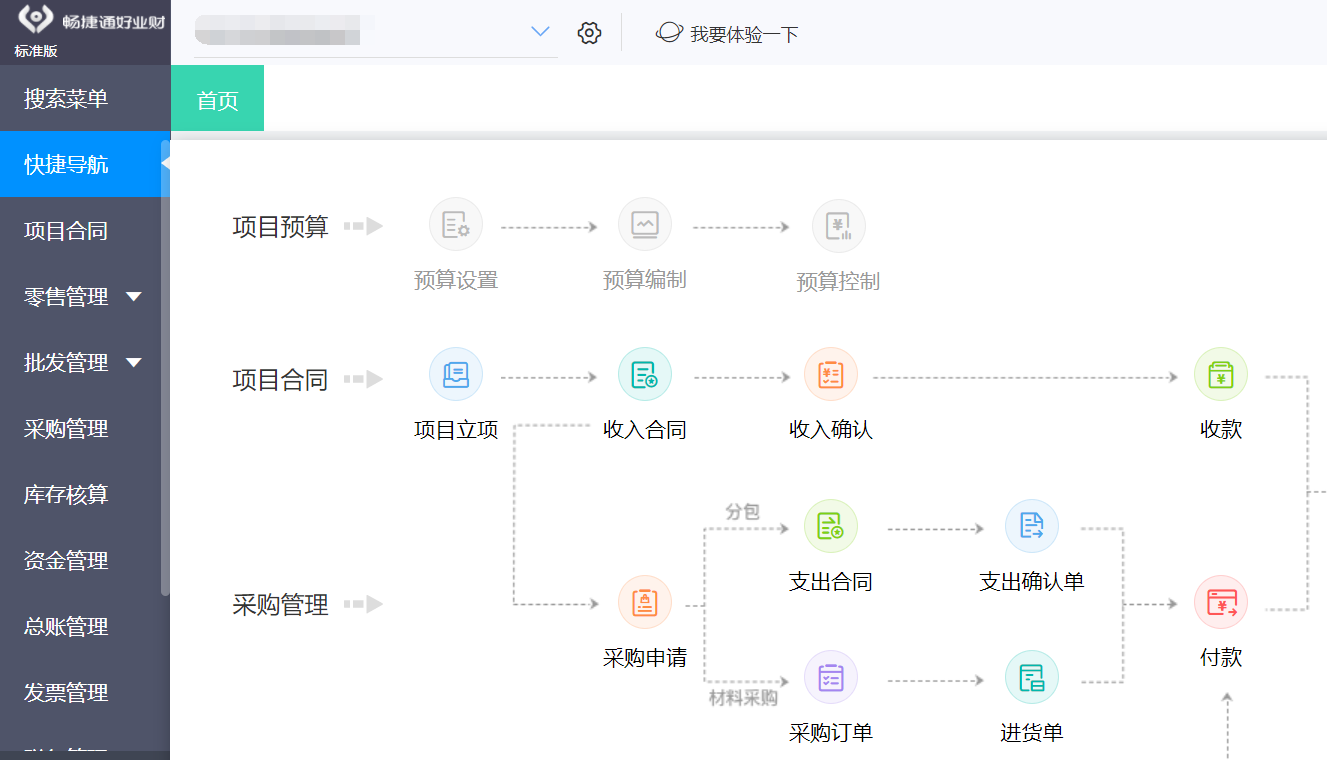
Task: Click the 畅捷通好业财 logo
Action: [x=92, y=20]
